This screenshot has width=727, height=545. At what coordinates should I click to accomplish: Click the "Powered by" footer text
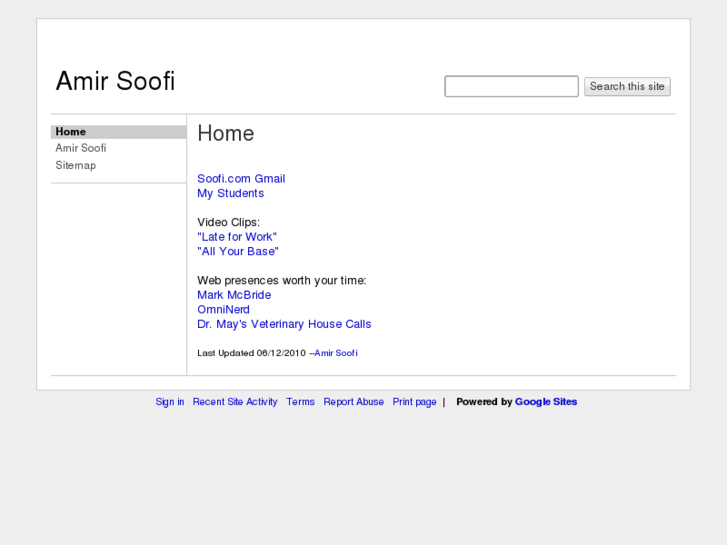click(x=484, y=402)
